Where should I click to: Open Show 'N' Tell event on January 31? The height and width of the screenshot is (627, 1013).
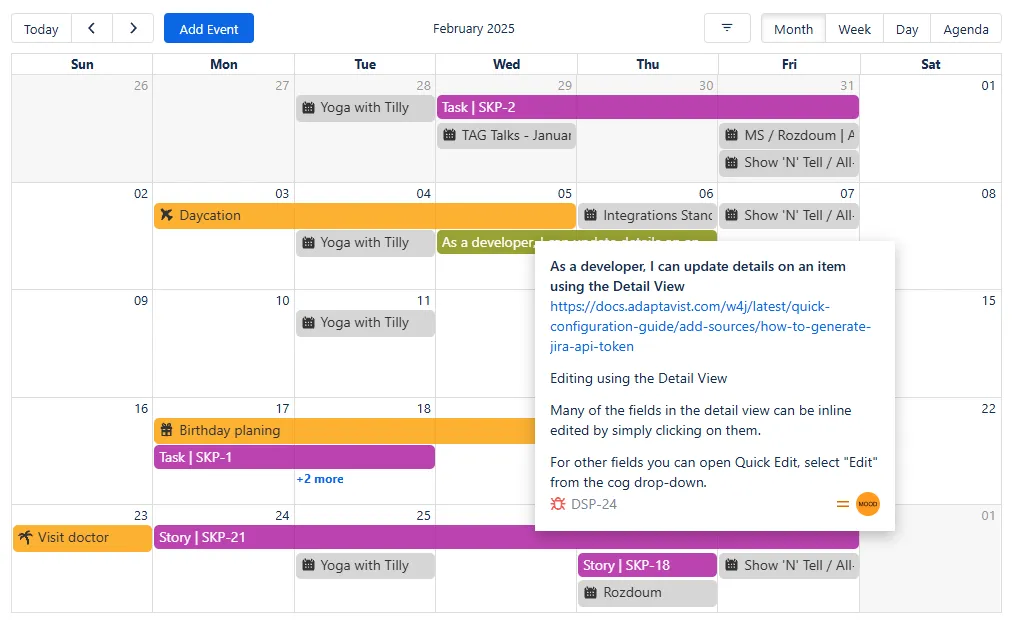(x=789, y=162)
